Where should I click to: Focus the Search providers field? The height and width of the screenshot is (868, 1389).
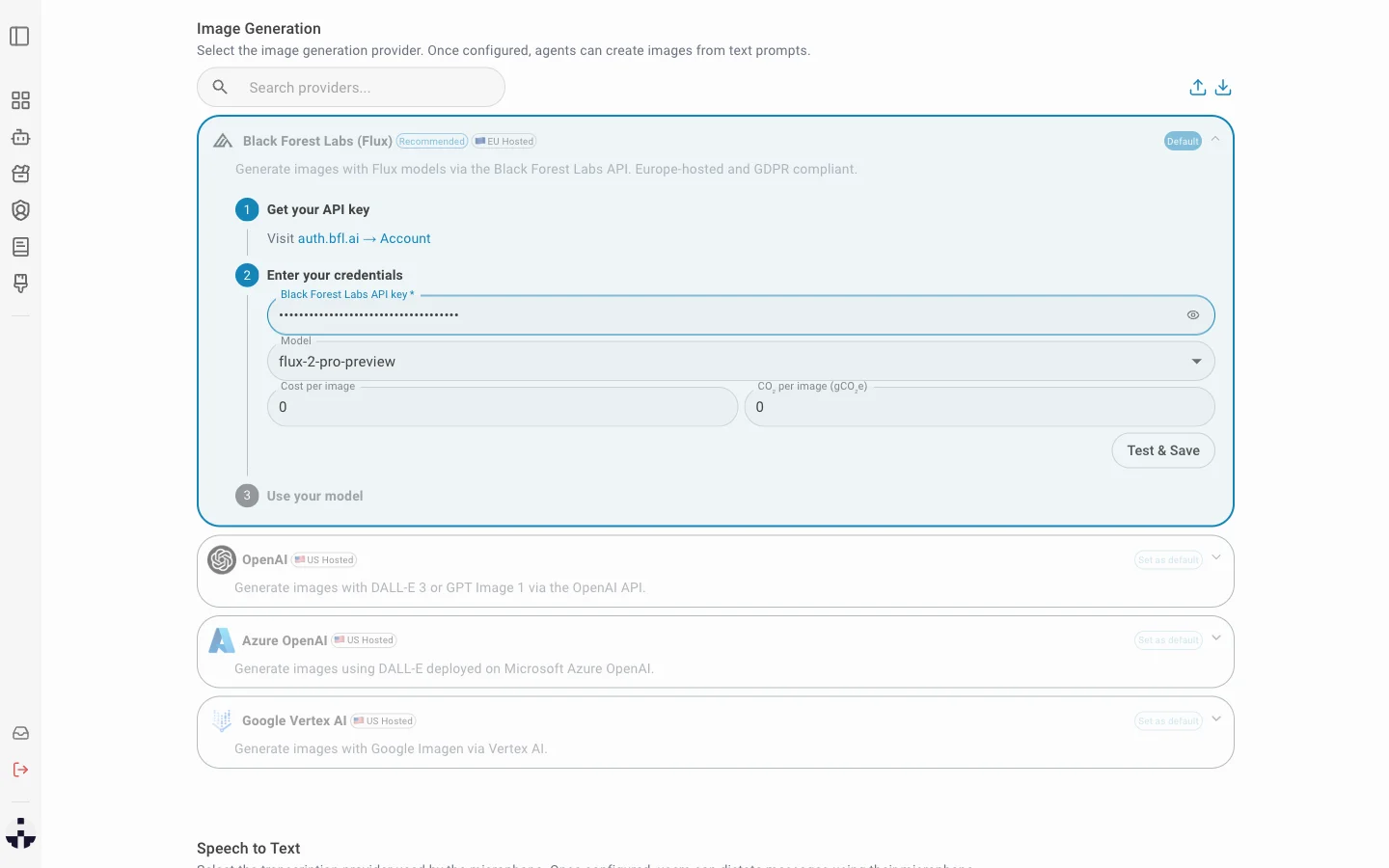point(351,87)
